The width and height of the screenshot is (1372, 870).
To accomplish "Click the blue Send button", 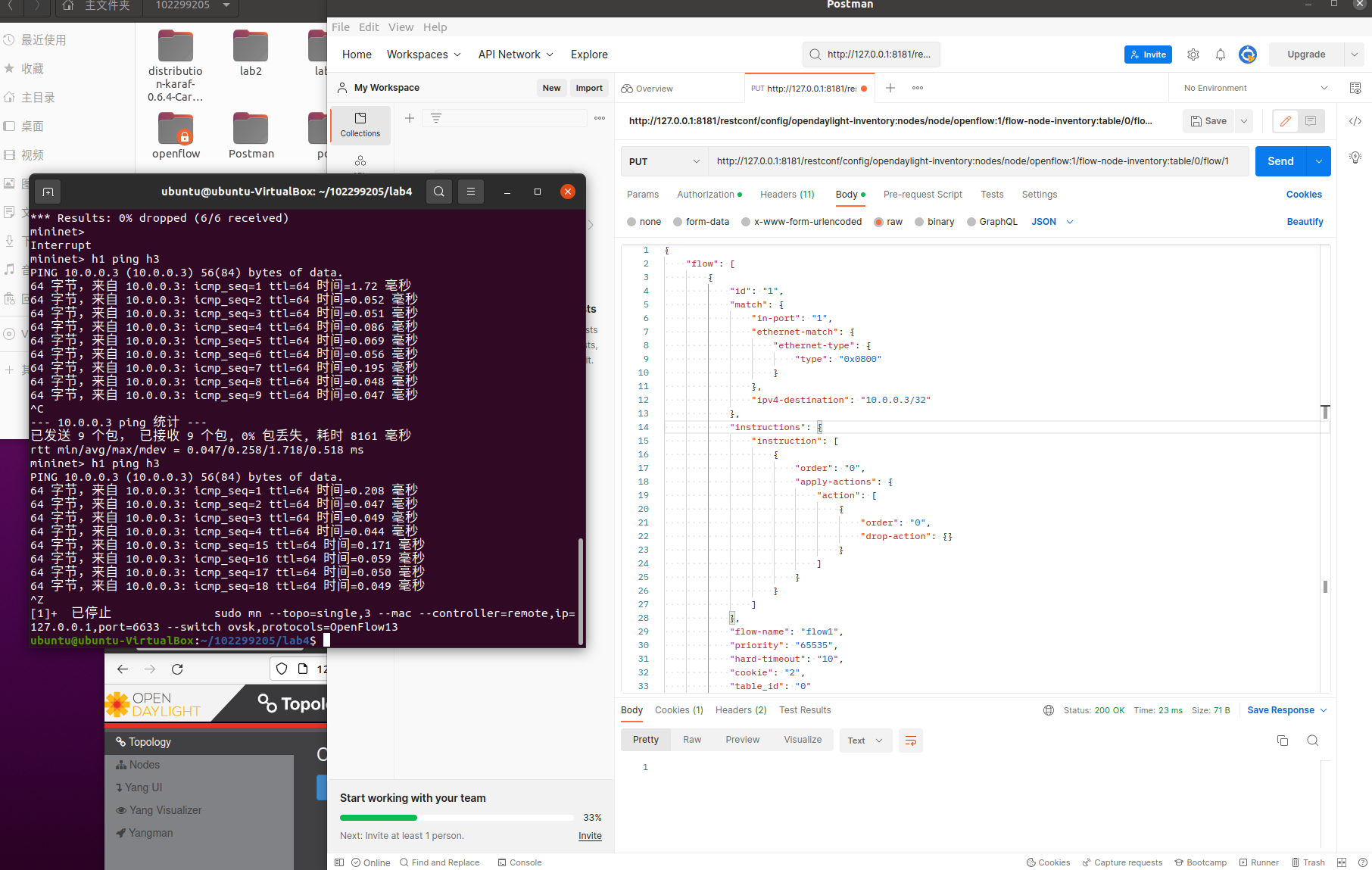I will (1281, 161).
